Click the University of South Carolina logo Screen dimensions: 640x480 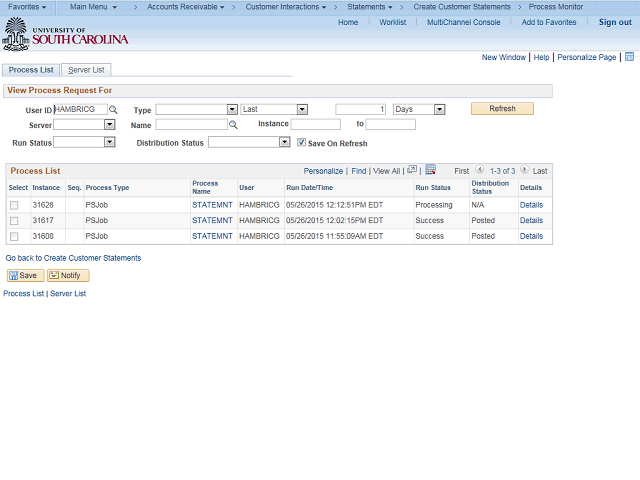65,35
